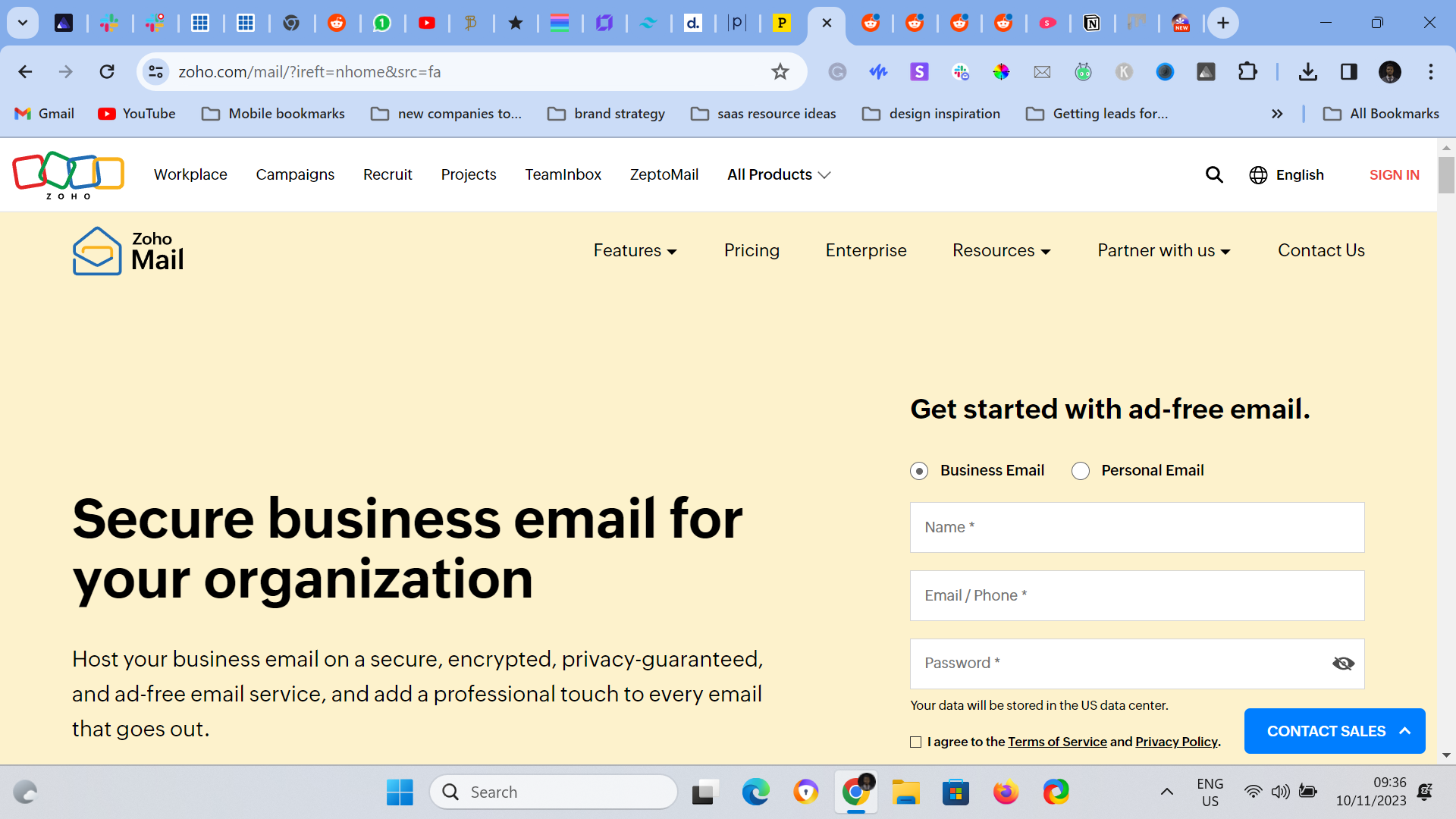Expand the Resources dropdown menu

(1001, 251)
